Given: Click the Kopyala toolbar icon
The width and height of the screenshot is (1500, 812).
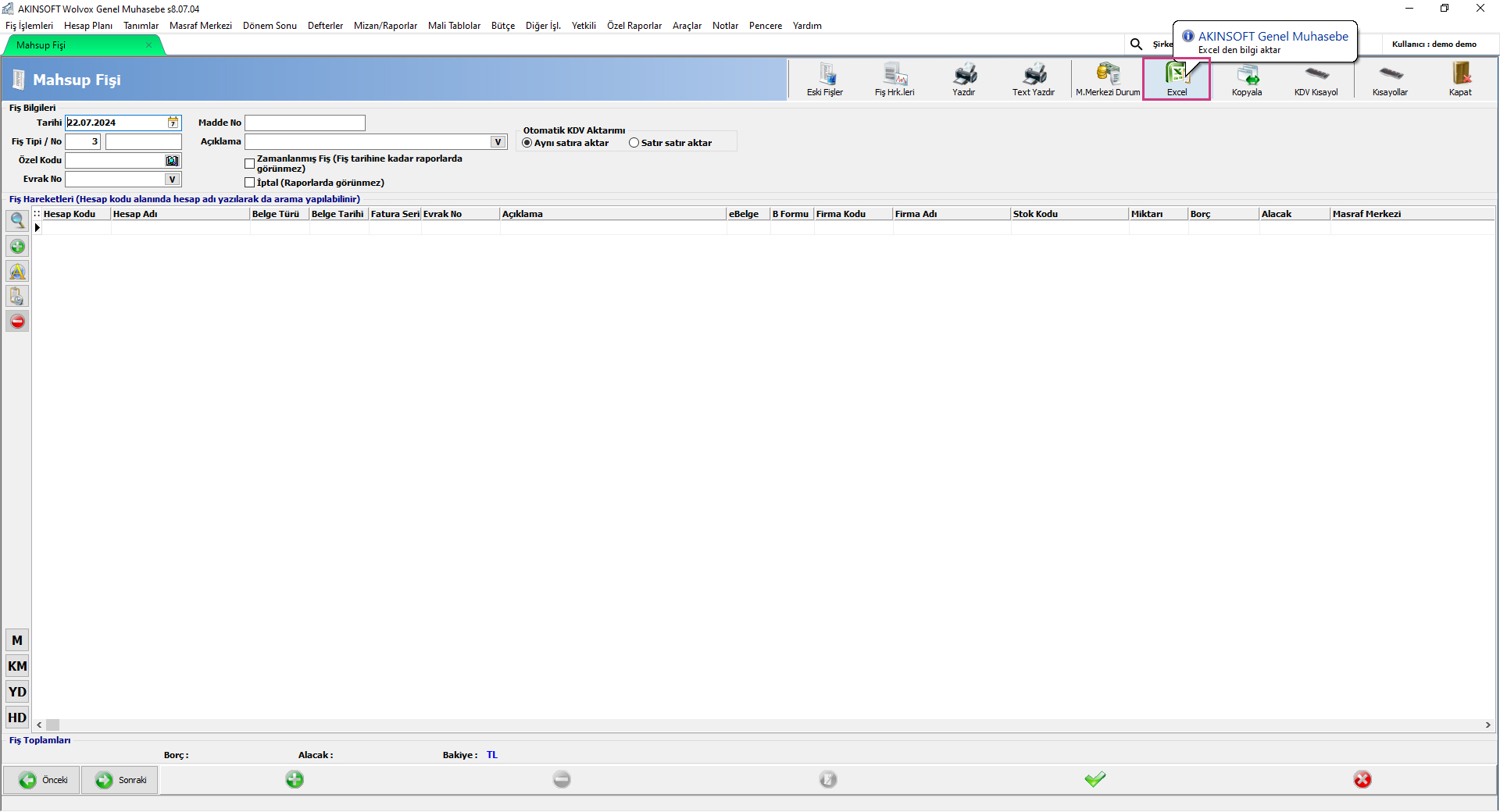Looking at the screenshot, I should pos(1247,80).
